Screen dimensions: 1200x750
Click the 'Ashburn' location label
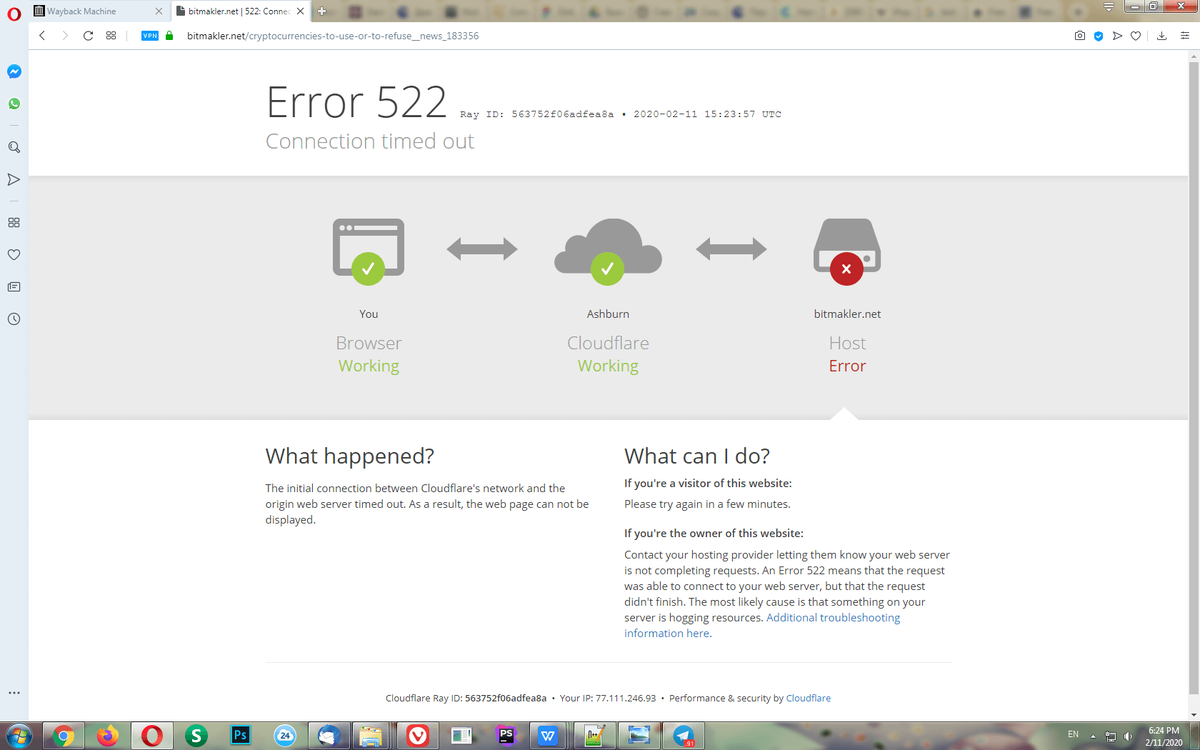(x=608, y=314)
